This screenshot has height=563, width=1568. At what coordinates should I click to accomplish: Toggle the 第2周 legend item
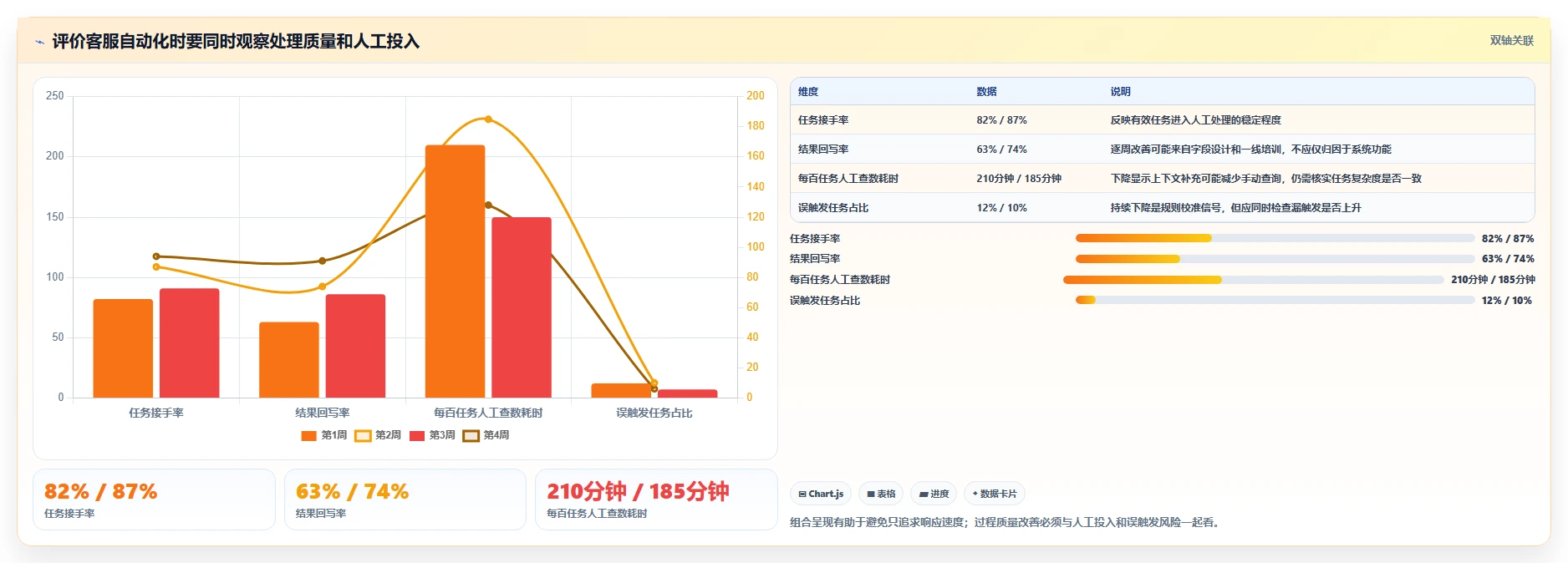pos(378,435)
